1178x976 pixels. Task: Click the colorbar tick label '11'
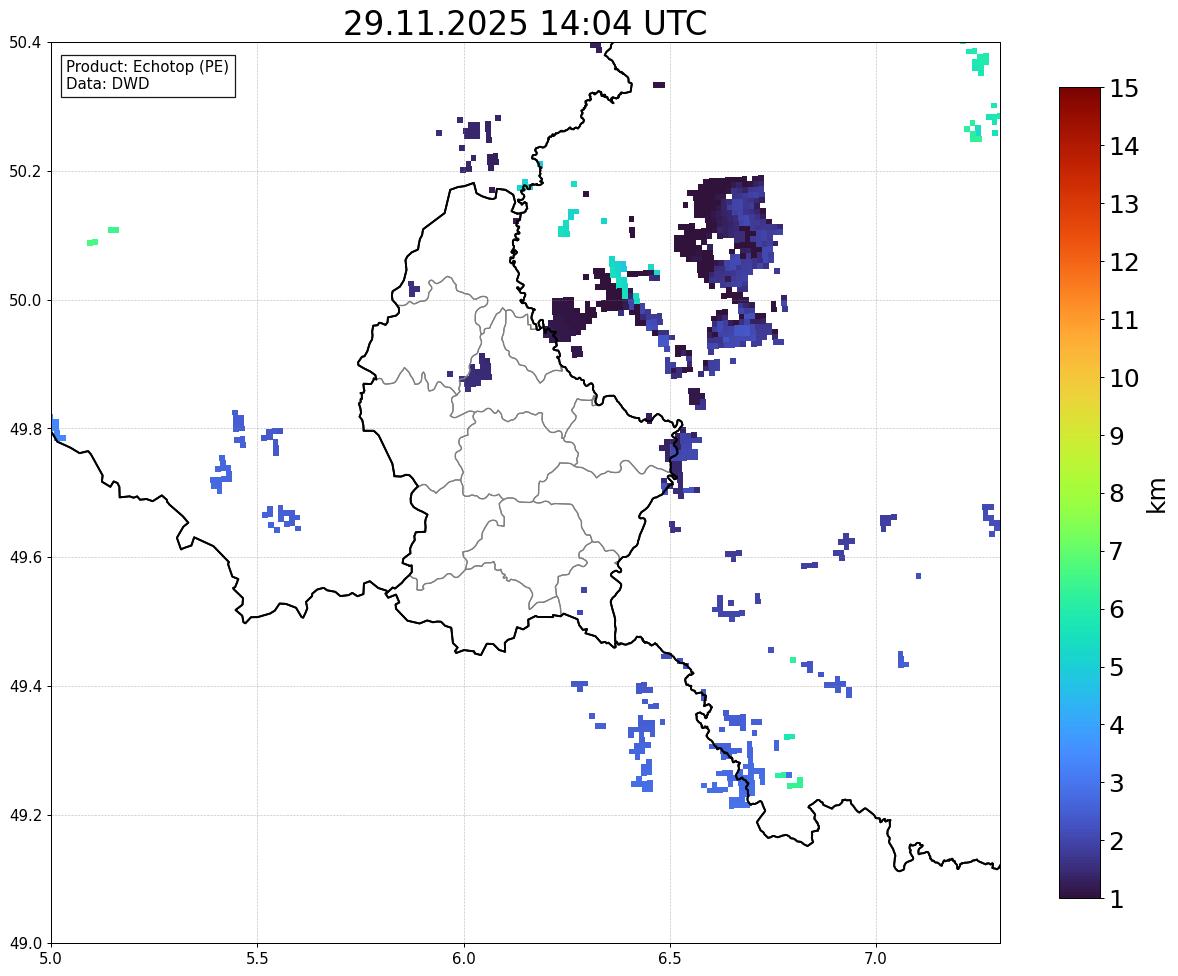coord(1124,320)
